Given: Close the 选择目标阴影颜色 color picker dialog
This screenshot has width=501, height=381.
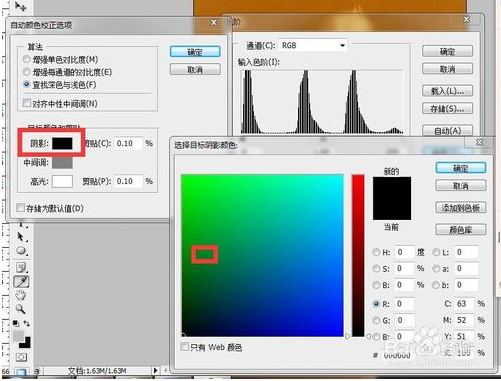Looking at the screenshot, I should click(x=479, y=142).
